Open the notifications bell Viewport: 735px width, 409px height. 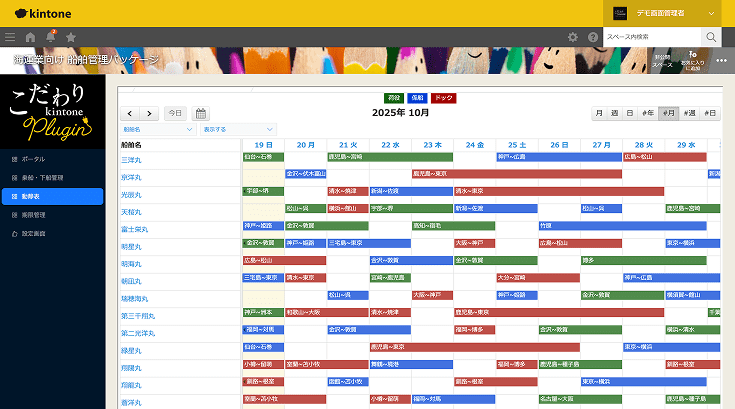[50, 37]
